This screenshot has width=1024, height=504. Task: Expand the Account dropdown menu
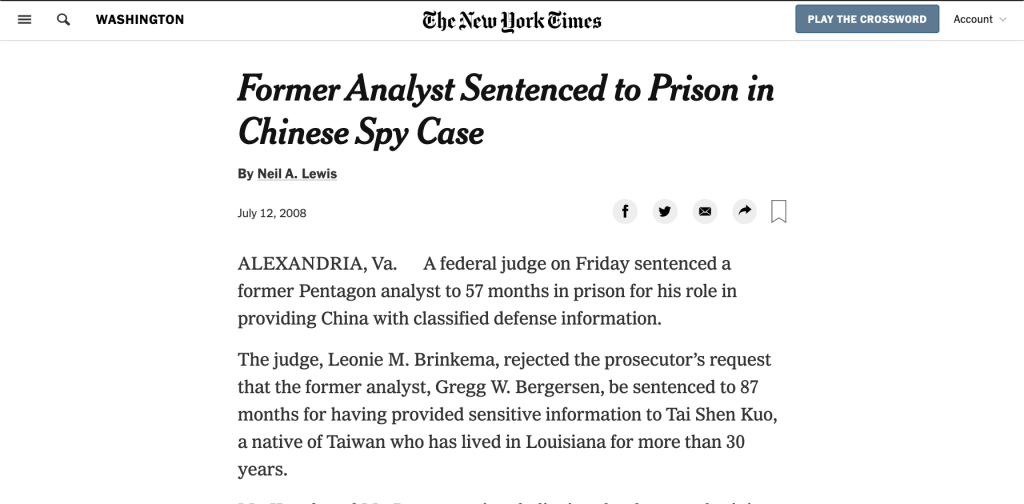(x=979, y=19)
